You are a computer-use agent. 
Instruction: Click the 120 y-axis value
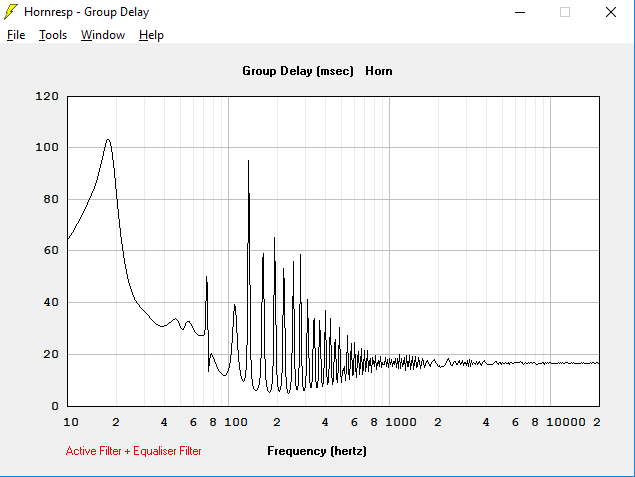pos(47,96)
